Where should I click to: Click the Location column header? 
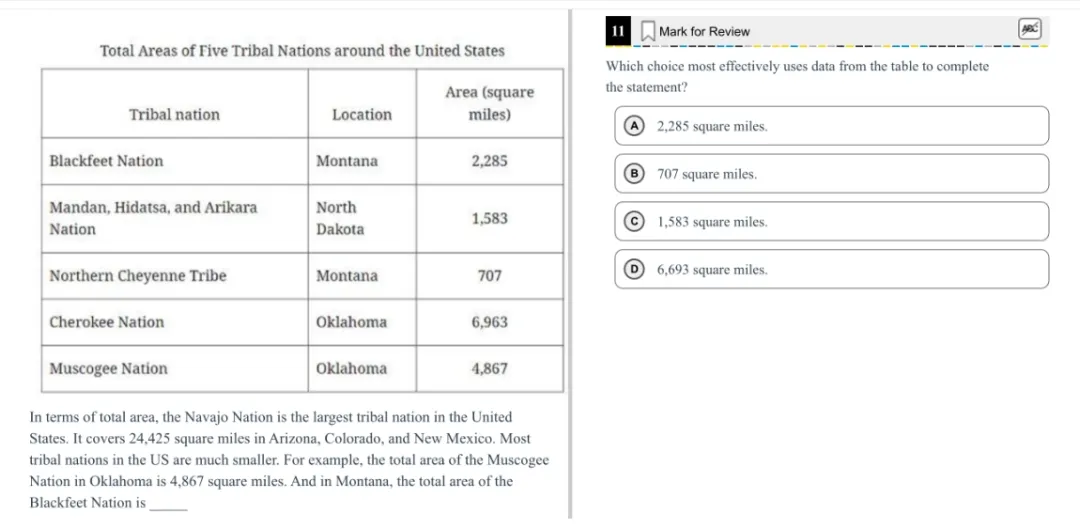362,115
